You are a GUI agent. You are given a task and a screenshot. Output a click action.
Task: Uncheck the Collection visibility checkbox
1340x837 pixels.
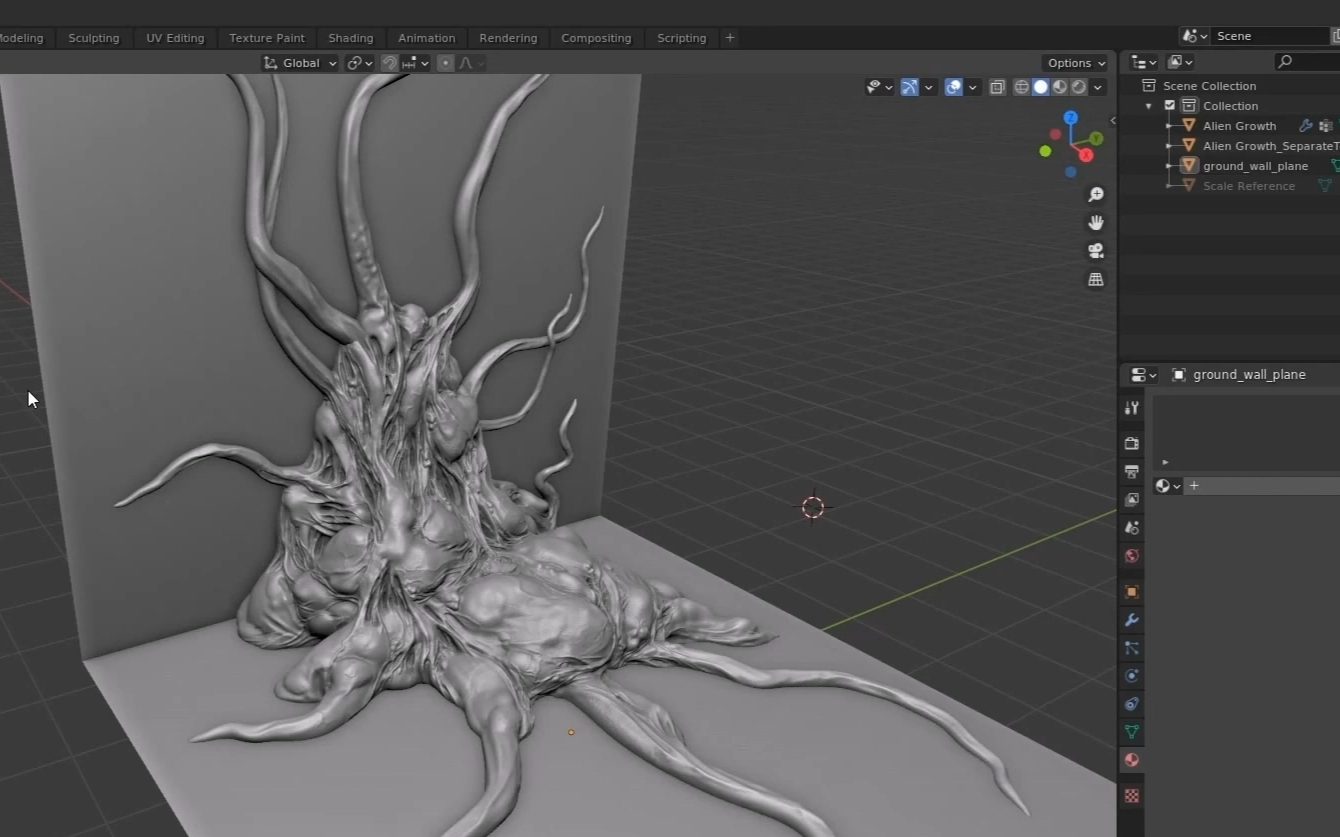pyautogui.click(x=1170, y=106)
